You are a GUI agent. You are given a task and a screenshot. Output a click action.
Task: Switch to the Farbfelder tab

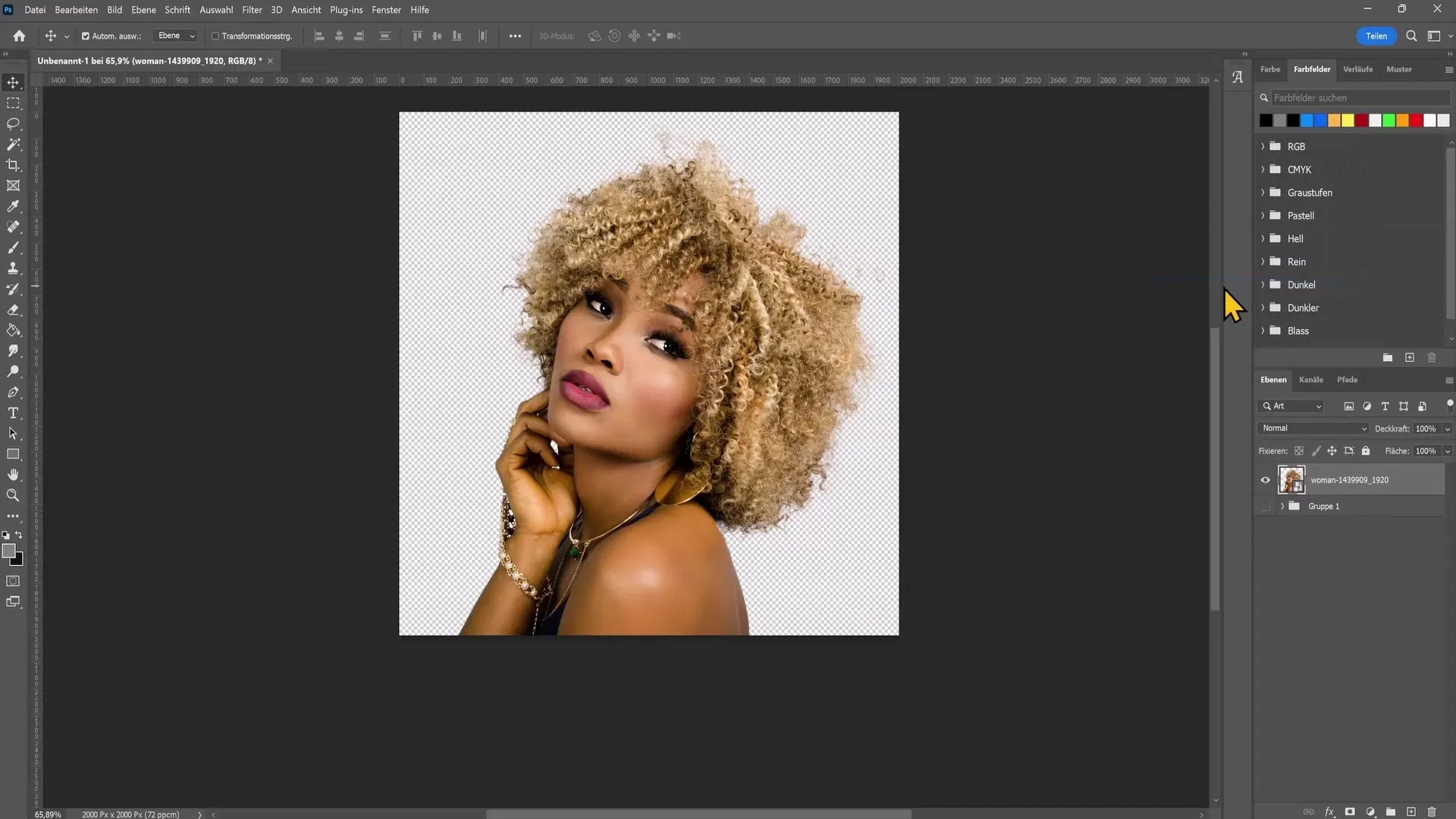(1313, 69)
